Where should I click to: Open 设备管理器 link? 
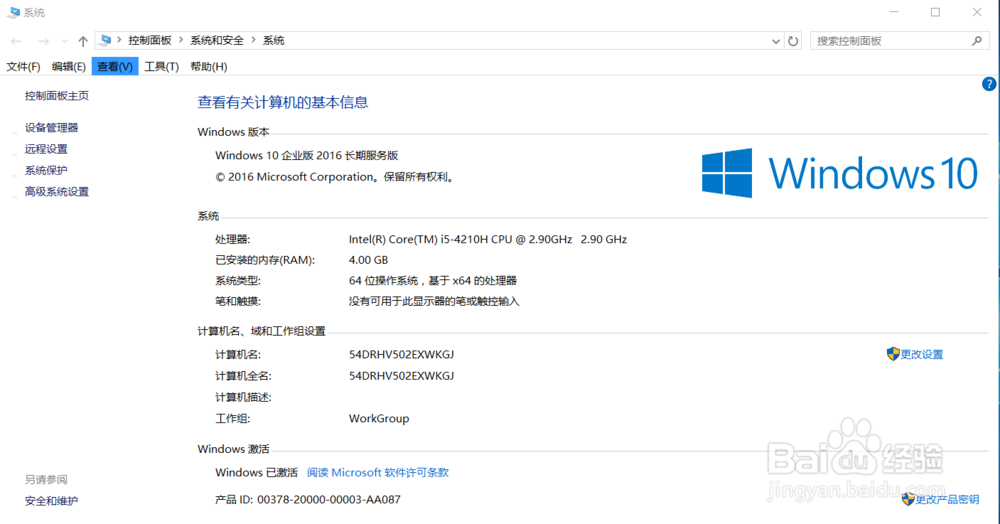tap(51, 127)
